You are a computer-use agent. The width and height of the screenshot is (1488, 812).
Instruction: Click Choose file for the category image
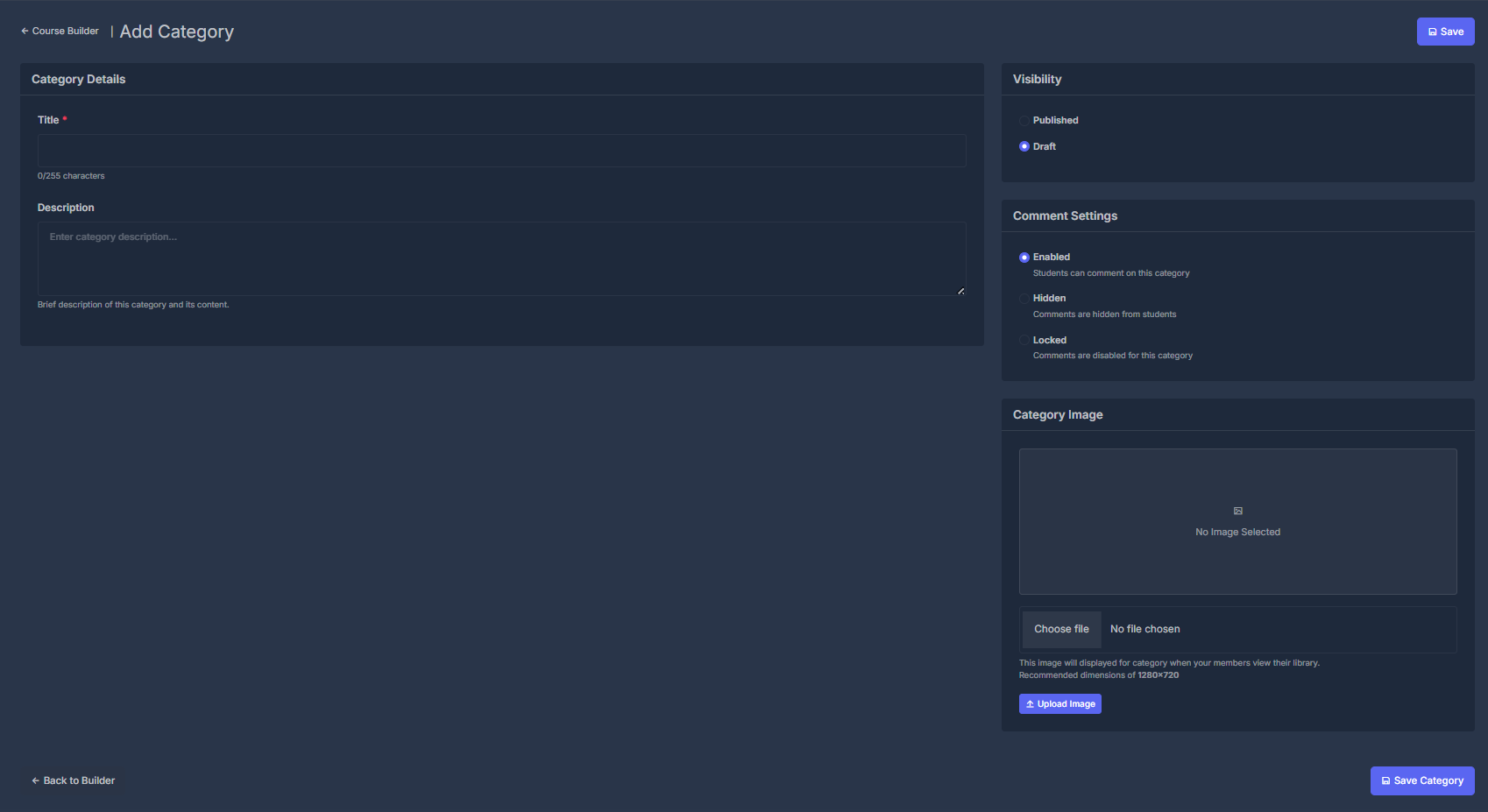click(x=1060, y=629)
